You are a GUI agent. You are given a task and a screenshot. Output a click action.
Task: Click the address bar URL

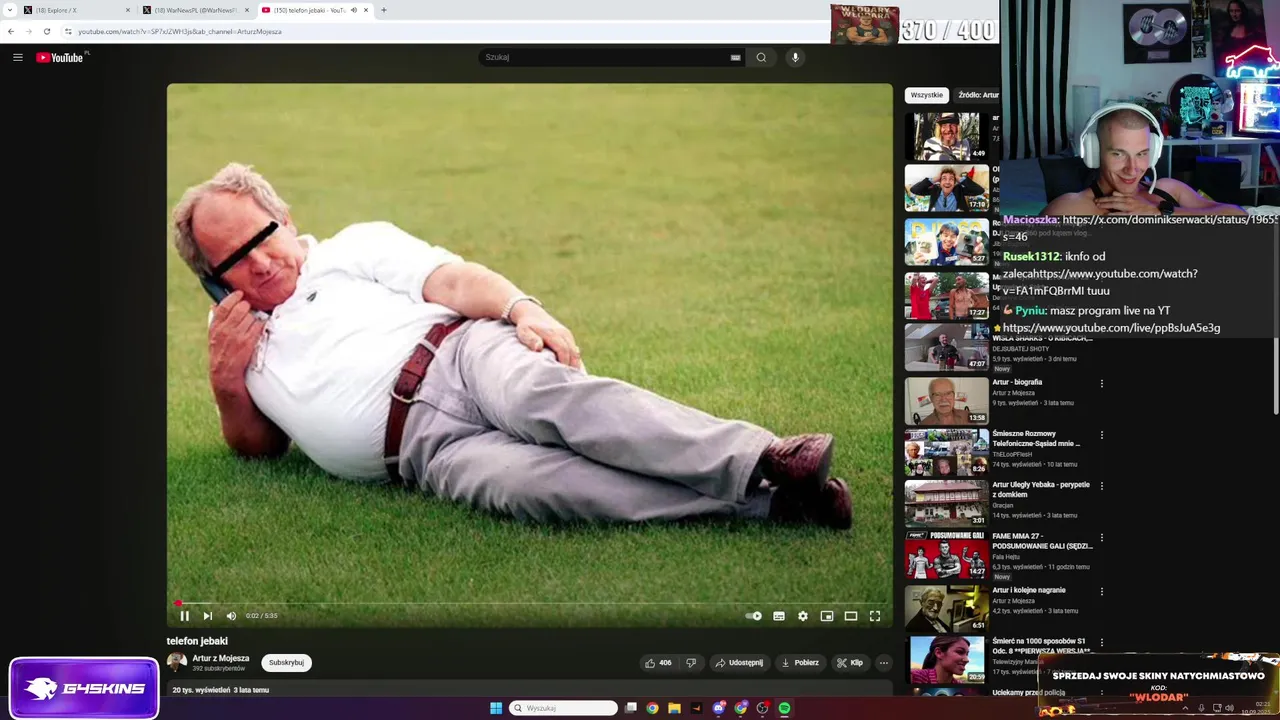pos(180,31)
